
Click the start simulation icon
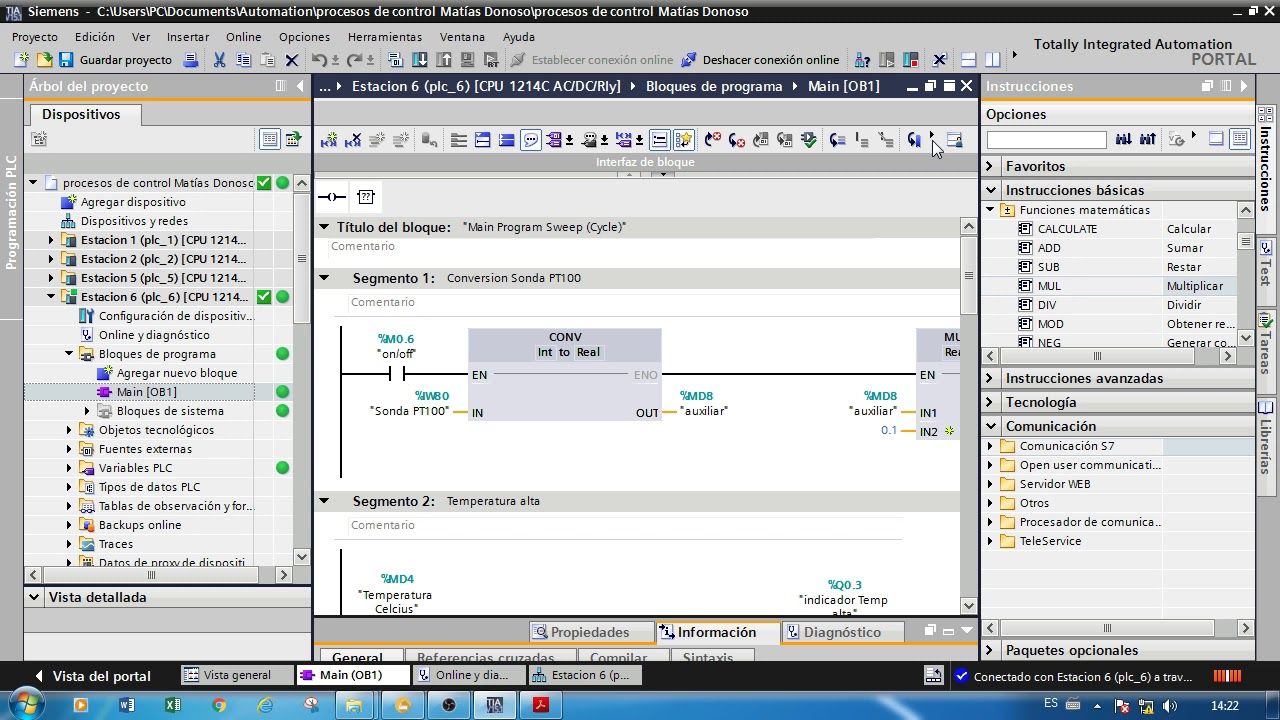(467, 60)
